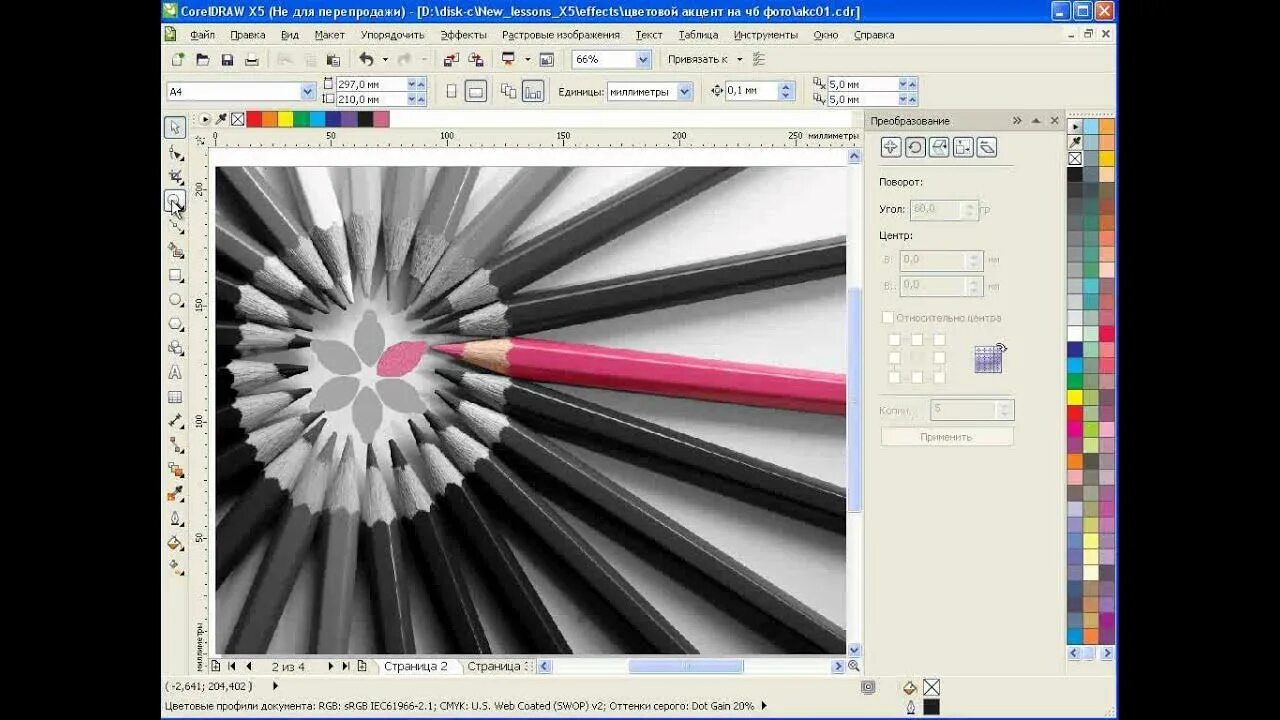Open the page size A4 dropdown
This screenshot has height=720, width=1280.
click(x=308, y=91)
